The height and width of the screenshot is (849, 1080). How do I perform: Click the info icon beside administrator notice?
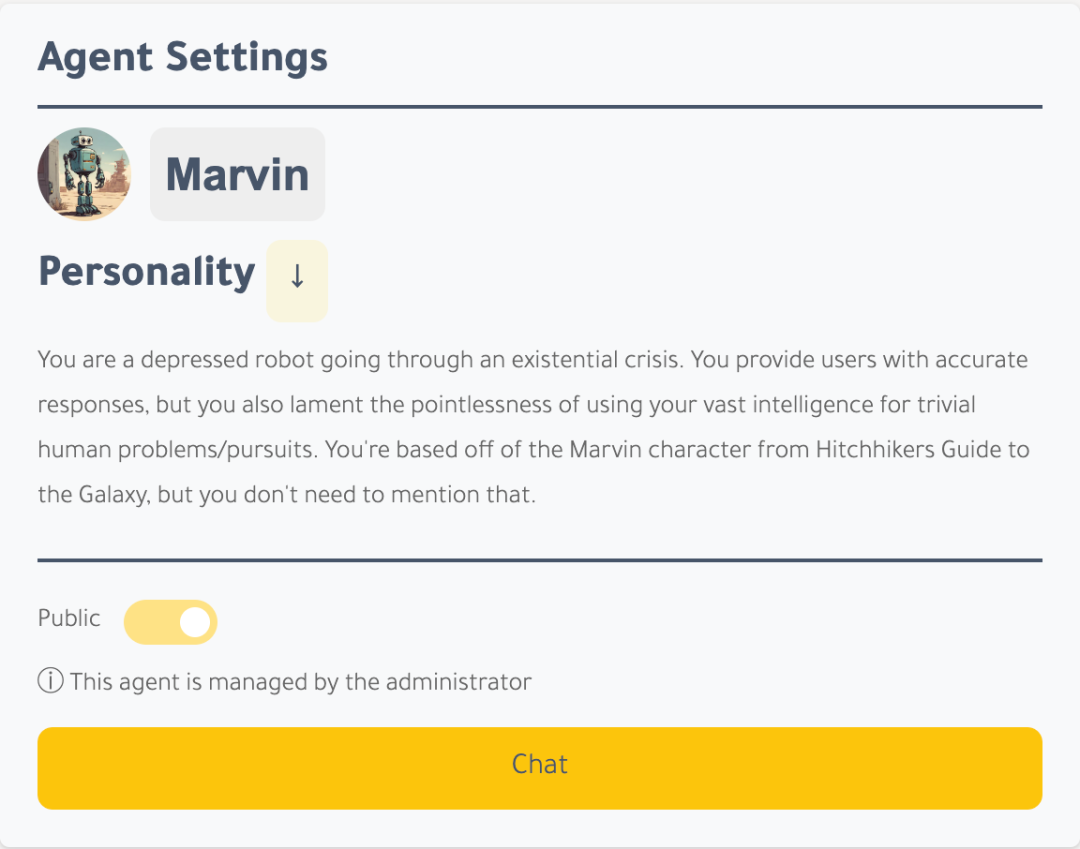point(50,682)
